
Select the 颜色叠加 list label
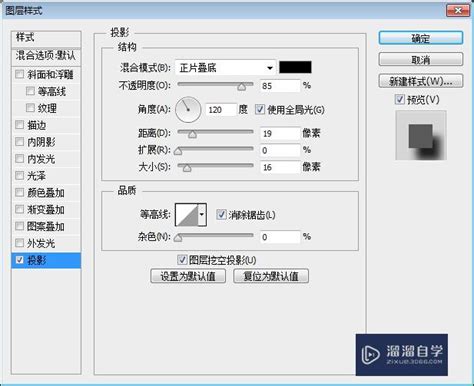[x=46, y=193]
